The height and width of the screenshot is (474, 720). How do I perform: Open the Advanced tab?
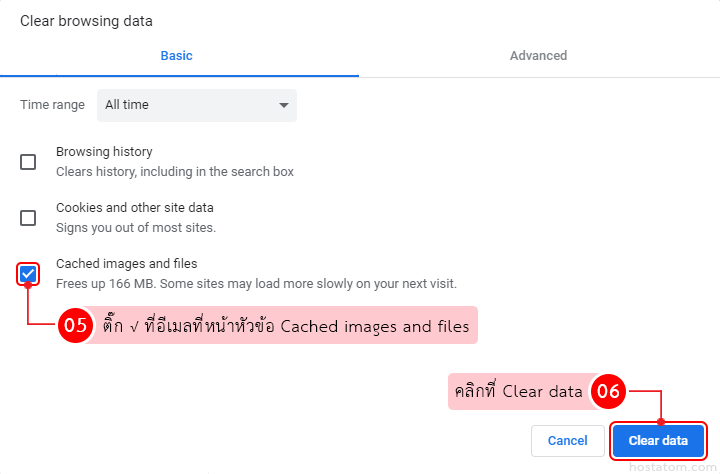point(538,56)
